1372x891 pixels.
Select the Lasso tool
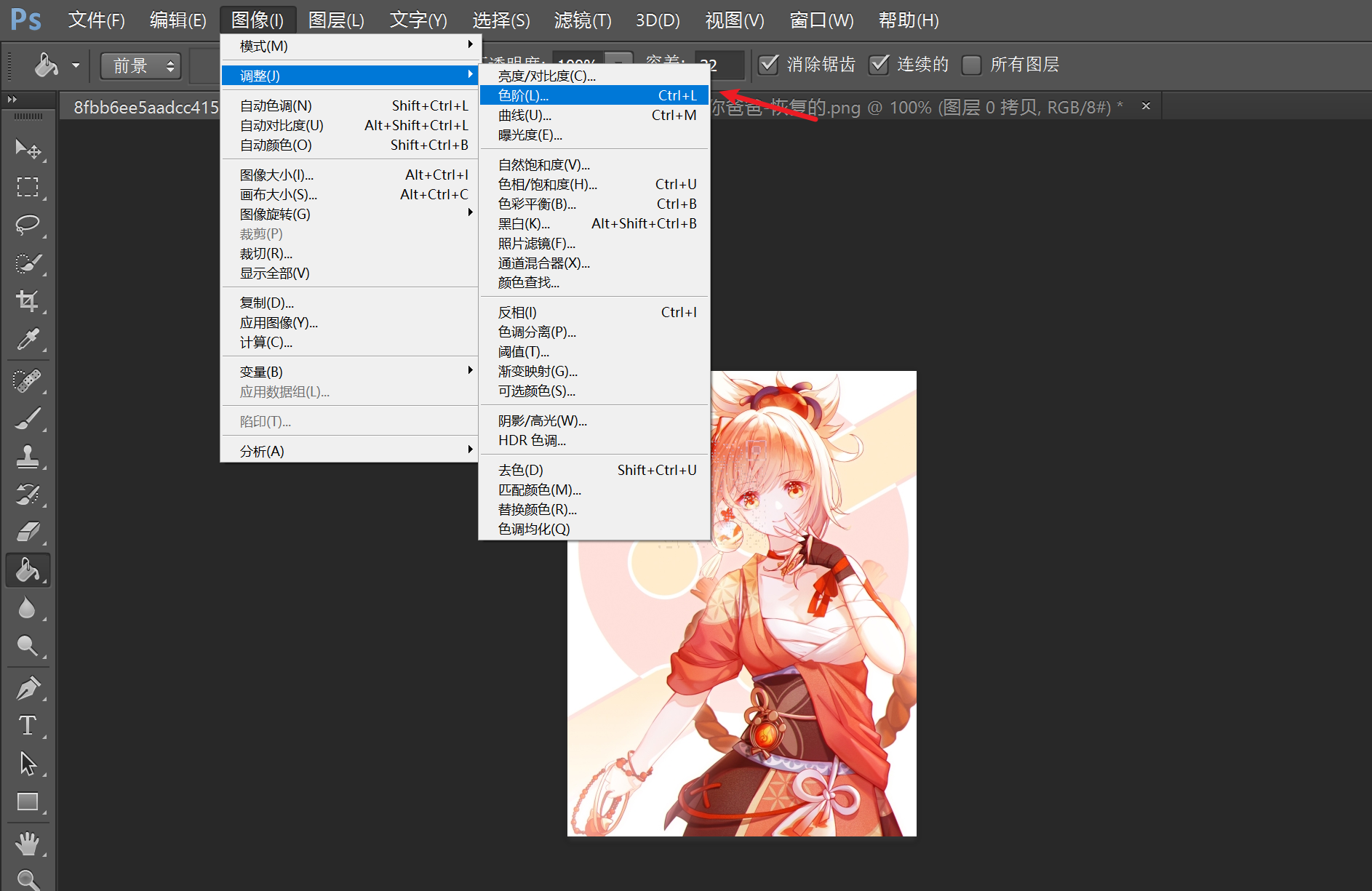pyautogui.click(x=28, y=225)
